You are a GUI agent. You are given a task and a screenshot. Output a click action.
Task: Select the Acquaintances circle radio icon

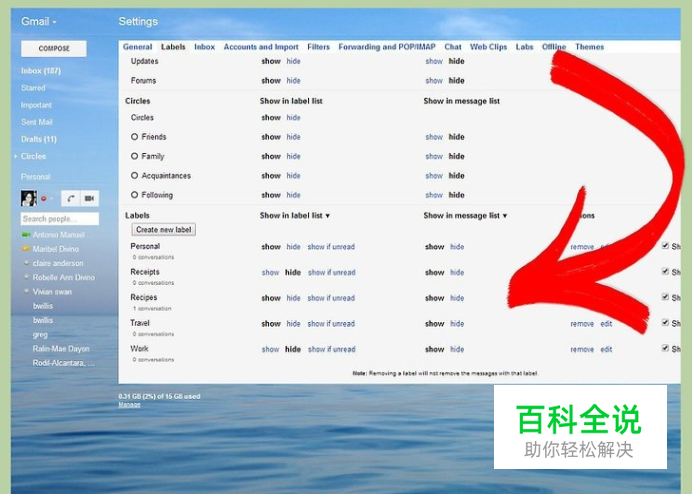tap(135, 176)
